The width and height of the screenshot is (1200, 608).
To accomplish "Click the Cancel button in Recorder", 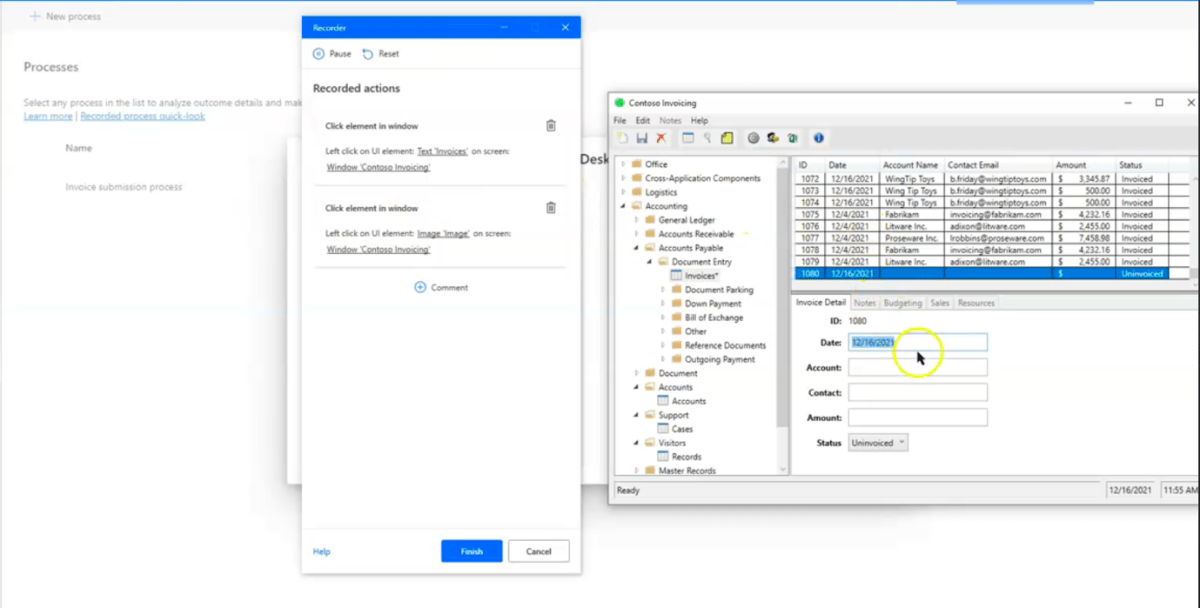I will point(539,551).
